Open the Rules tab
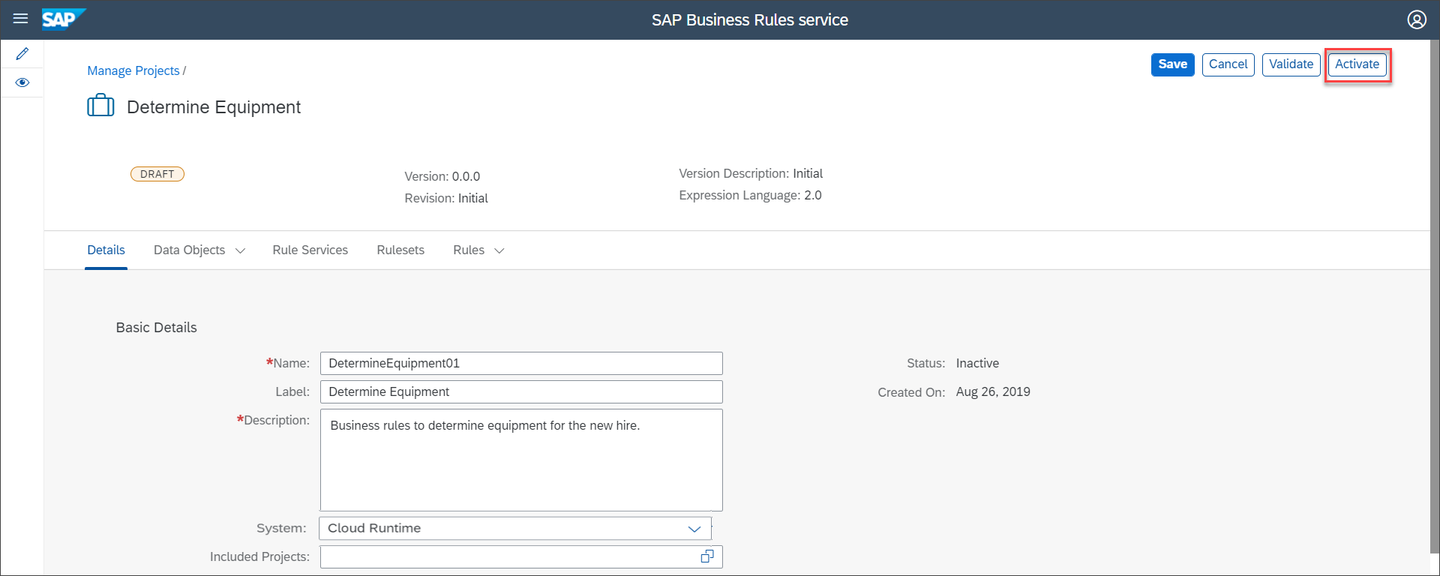Image resolution: width=1440 pixels, height=576 pixels. point(469,250)
